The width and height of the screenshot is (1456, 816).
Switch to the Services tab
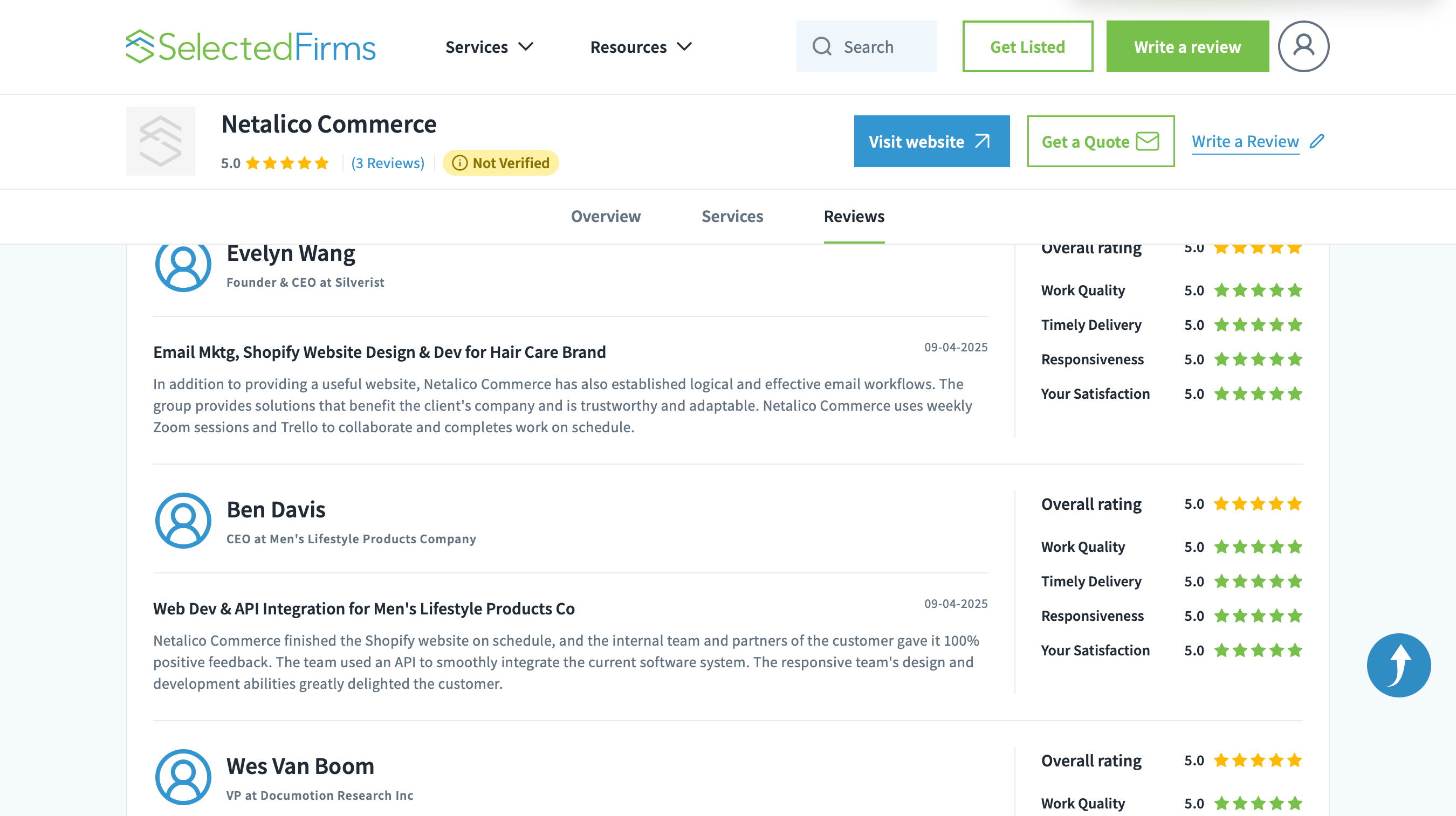[732, 217]
